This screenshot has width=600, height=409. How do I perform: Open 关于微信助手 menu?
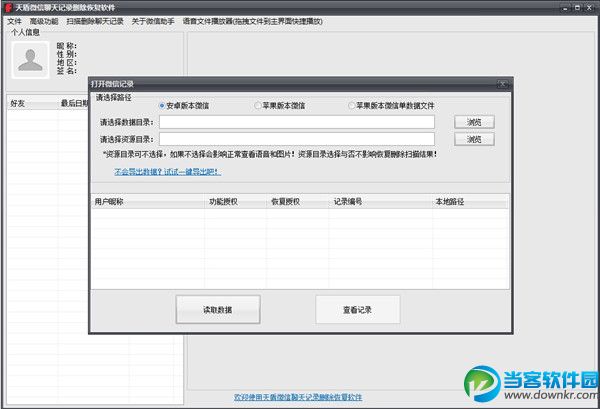pos(153,21)
